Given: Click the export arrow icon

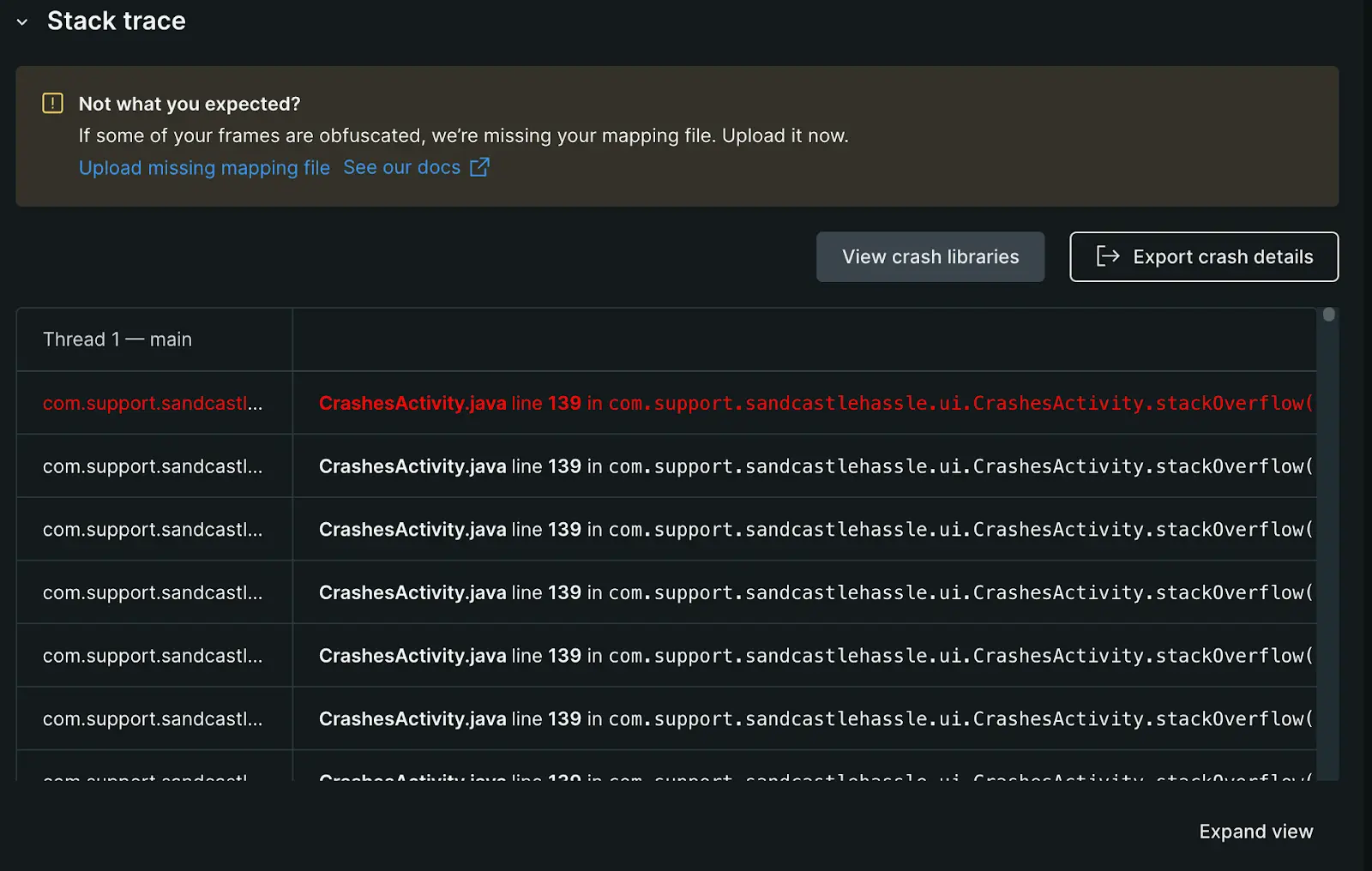Looking at the screenshot, I should click(x=1107, y=256).
